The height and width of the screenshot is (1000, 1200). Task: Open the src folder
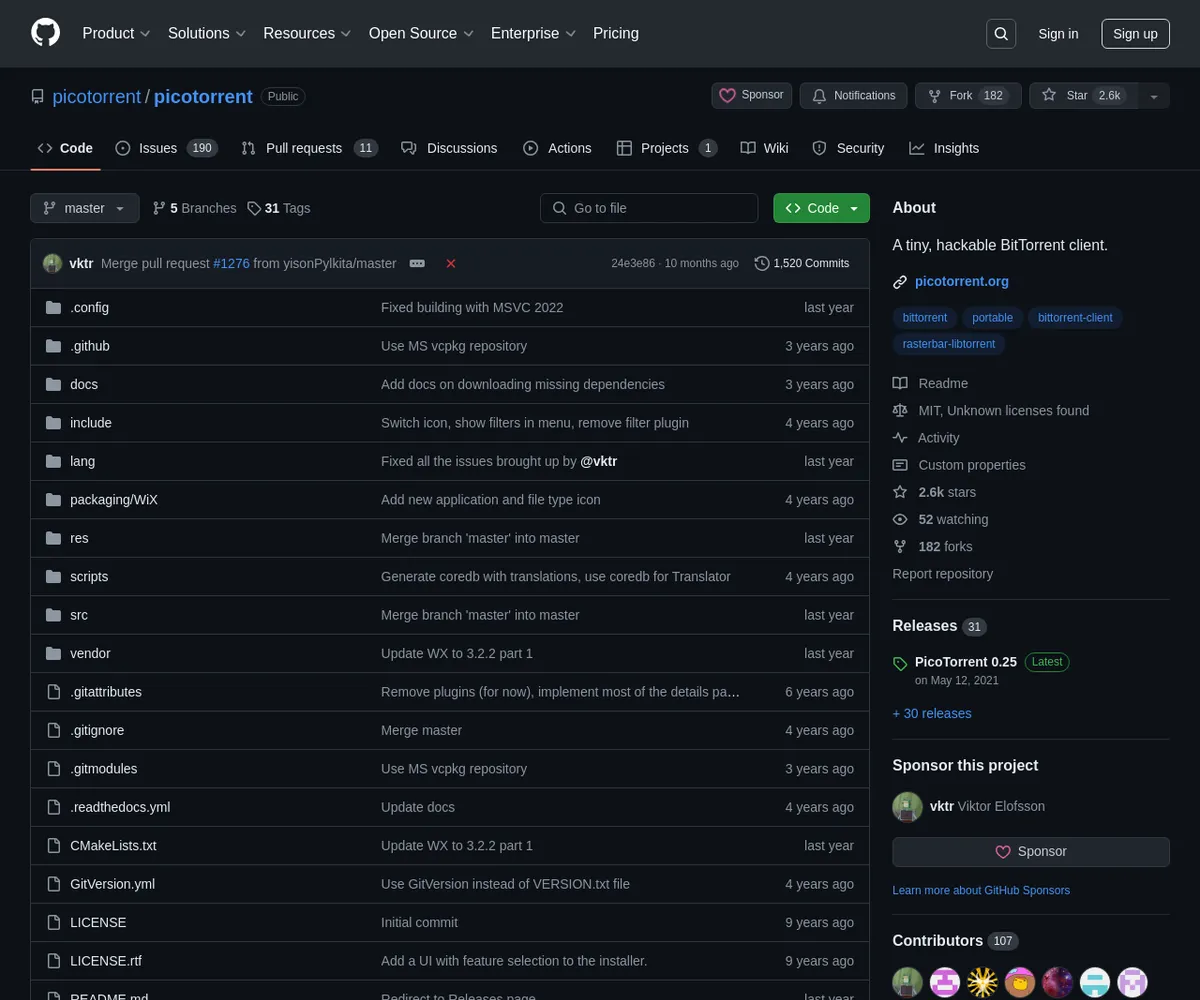coord(79,615)
